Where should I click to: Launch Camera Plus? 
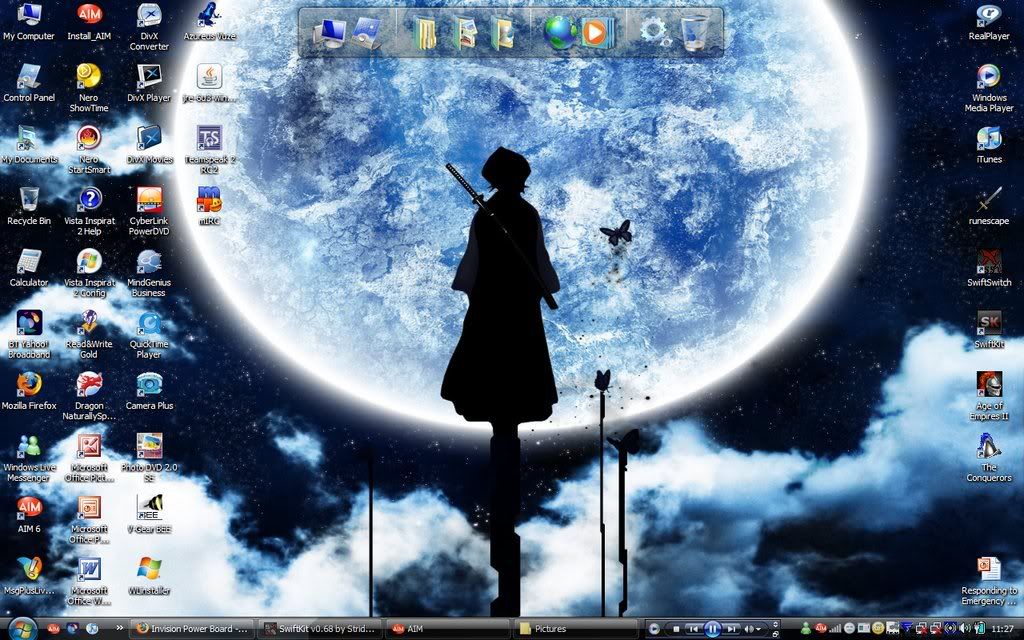149,392
